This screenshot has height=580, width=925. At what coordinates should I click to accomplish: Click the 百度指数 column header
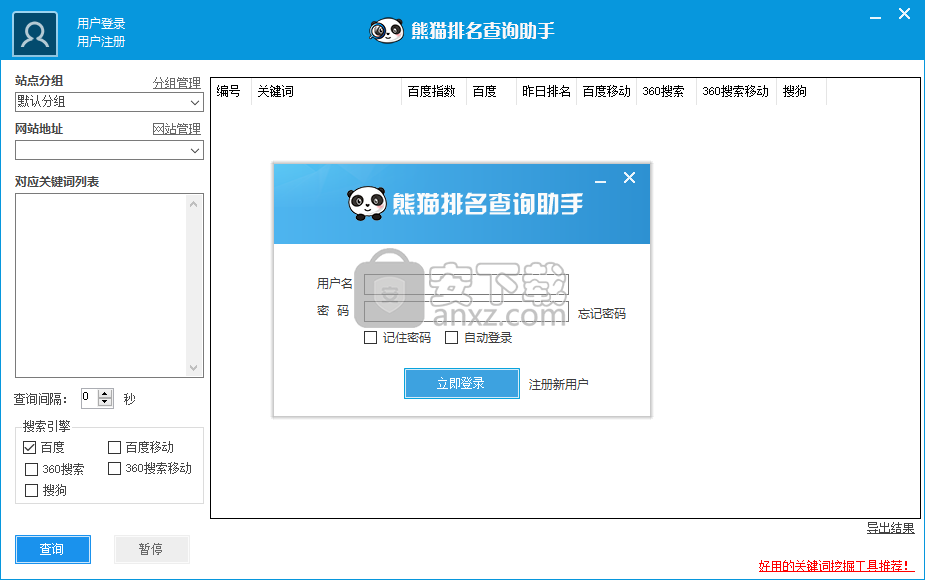(434, 91)
